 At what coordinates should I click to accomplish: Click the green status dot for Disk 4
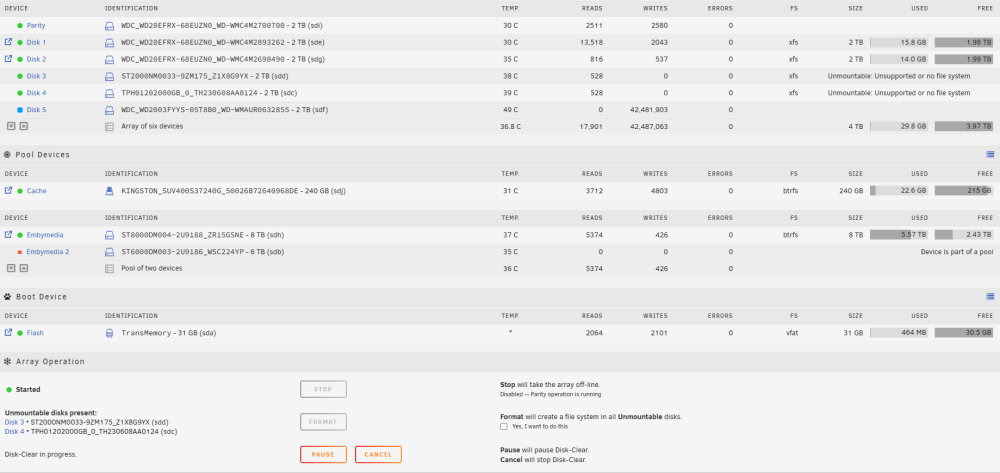click(20, 93)
